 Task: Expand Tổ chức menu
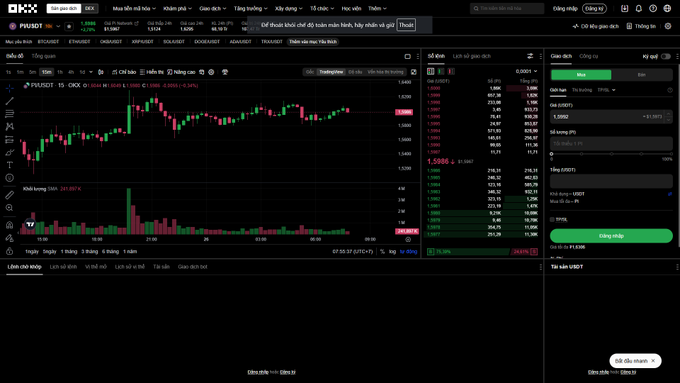tap(322, 8)
